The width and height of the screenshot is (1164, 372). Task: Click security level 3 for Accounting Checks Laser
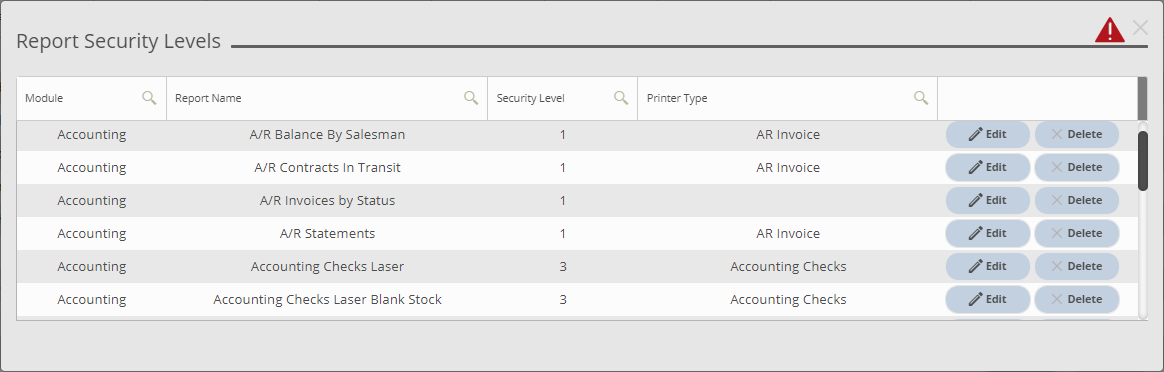(x=563, y=266)
